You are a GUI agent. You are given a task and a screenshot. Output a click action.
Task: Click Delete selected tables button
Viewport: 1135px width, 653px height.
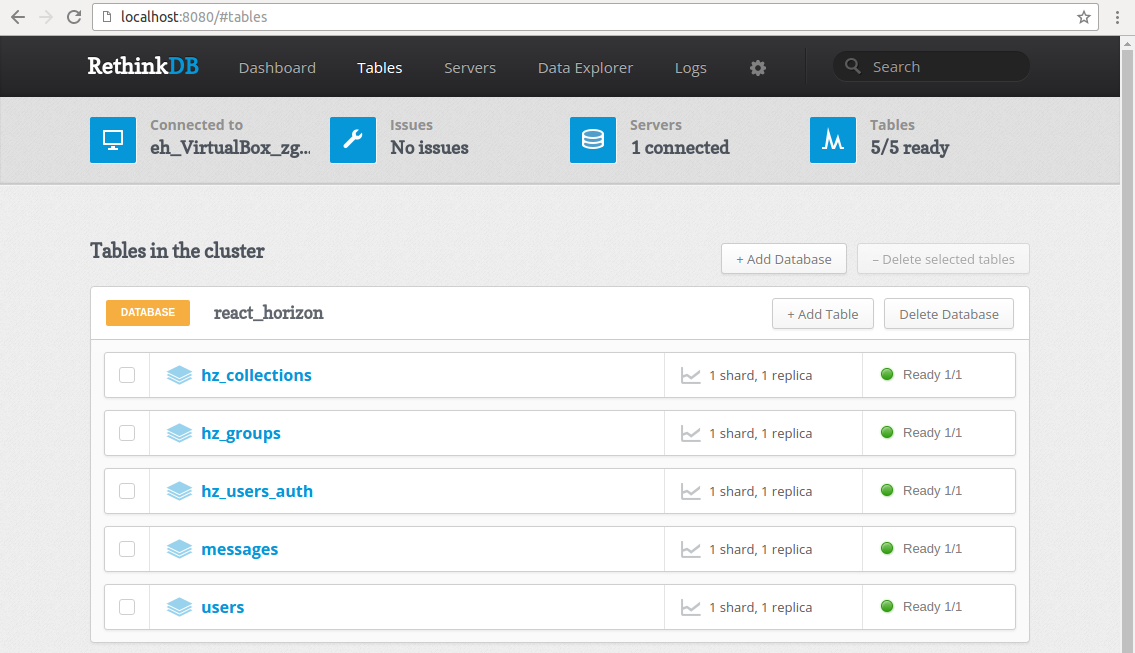(943, 259)
